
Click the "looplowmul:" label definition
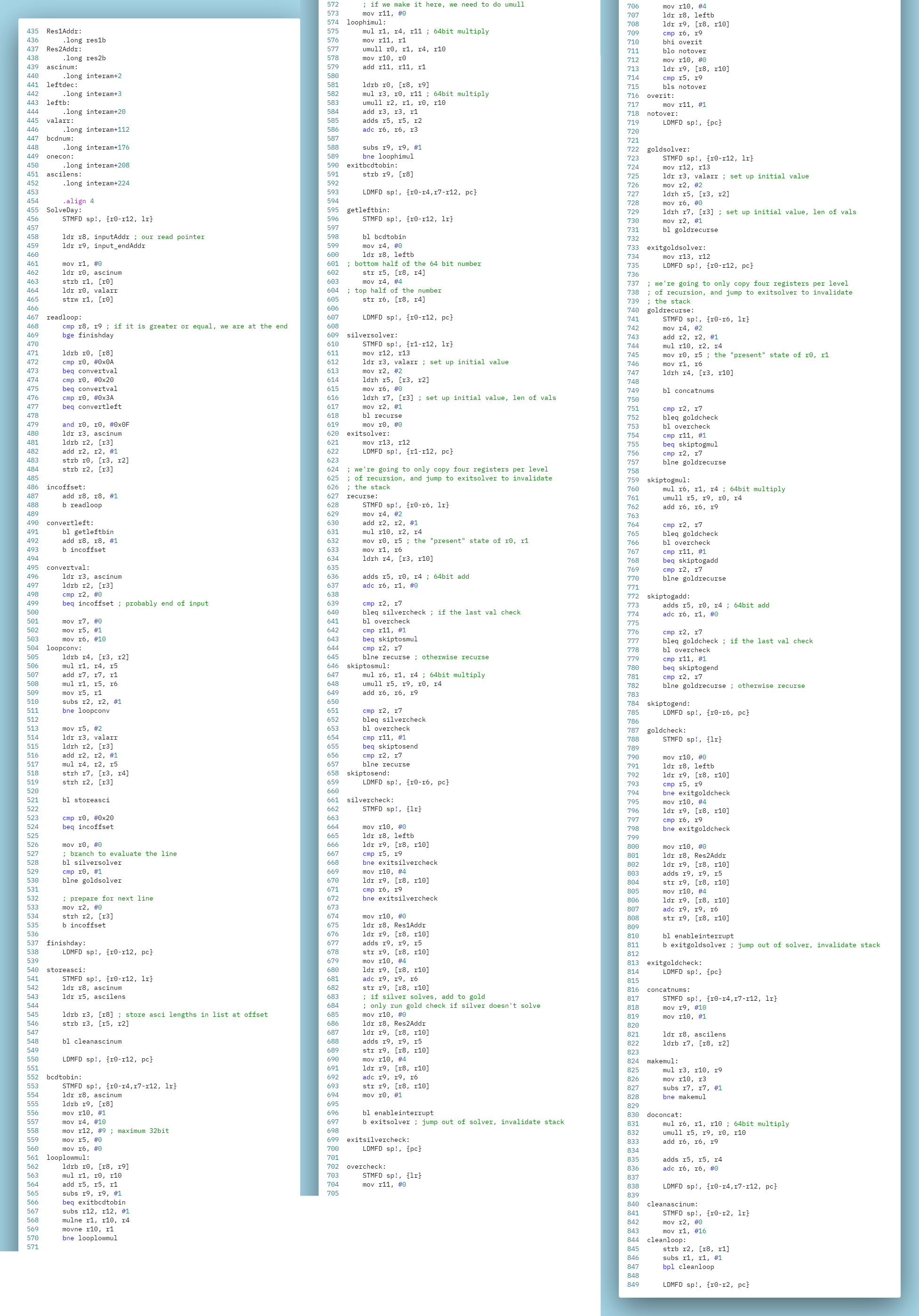(x=68, y=1158)
